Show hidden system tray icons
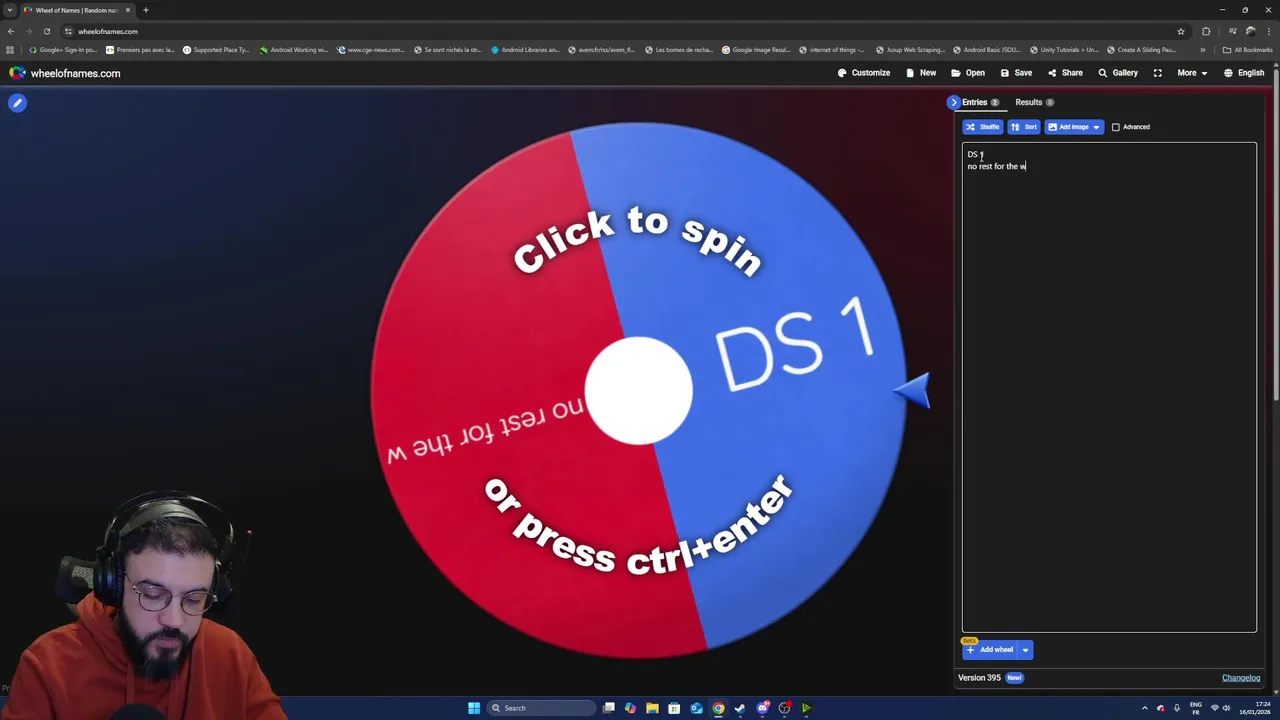1280x720 pixels. click(1145, 708)
